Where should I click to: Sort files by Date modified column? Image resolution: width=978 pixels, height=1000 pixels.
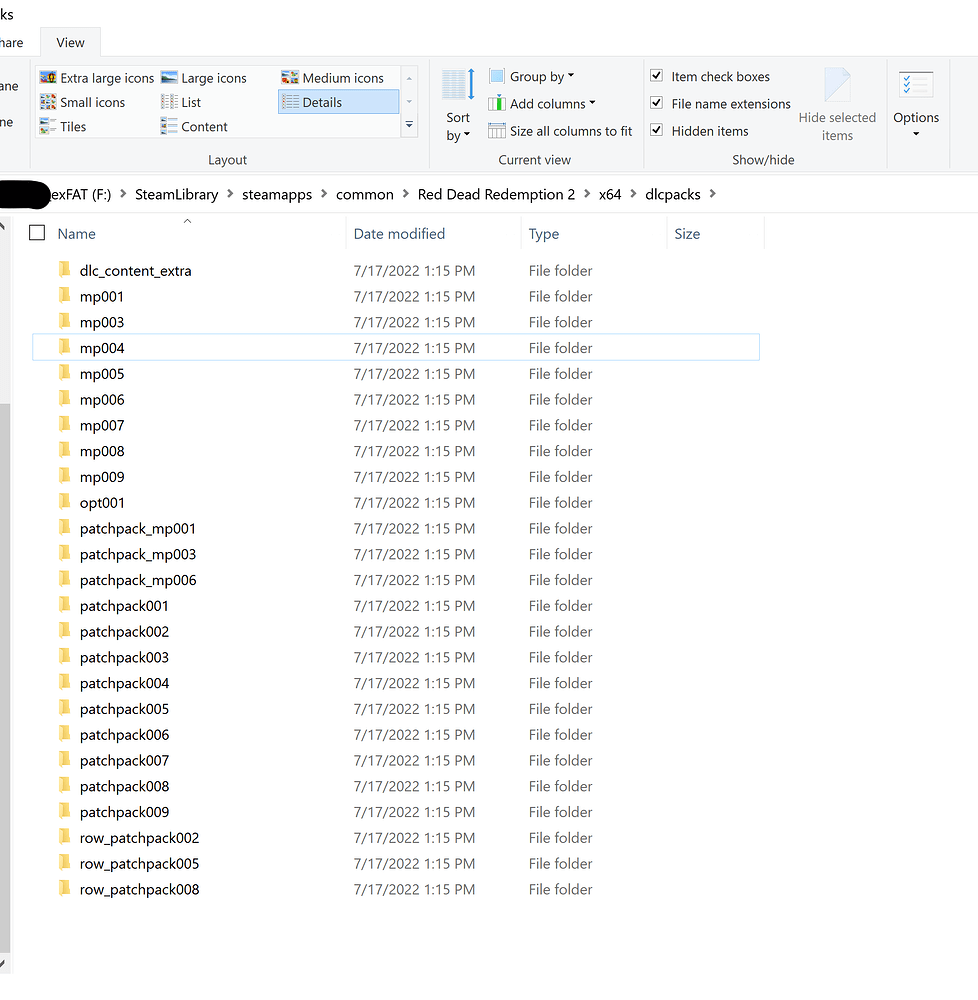[399, 233]
